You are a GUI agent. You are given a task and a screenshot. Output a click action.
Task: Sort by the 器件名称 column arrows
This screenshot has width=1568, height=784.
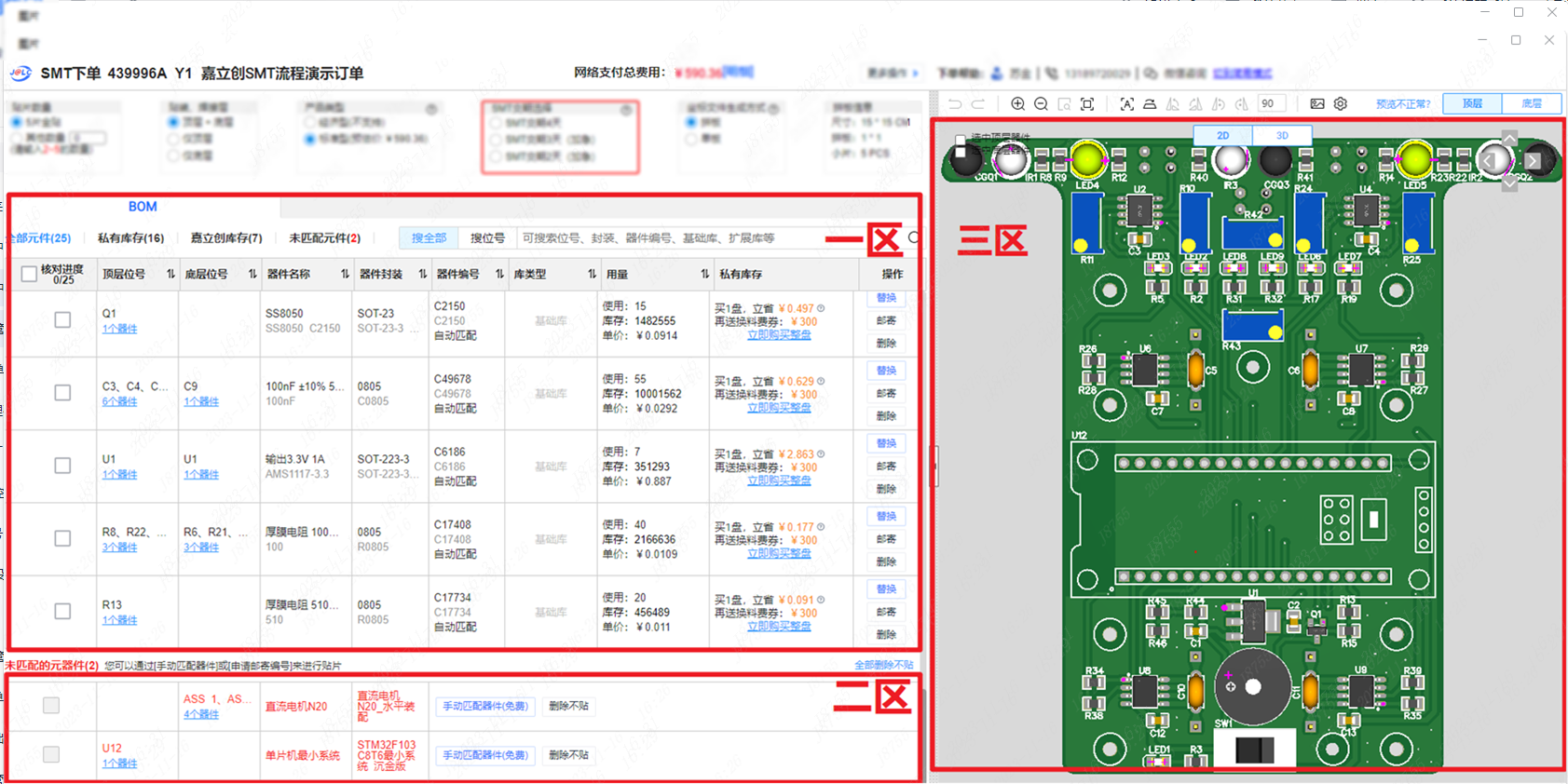click(345, 274)
